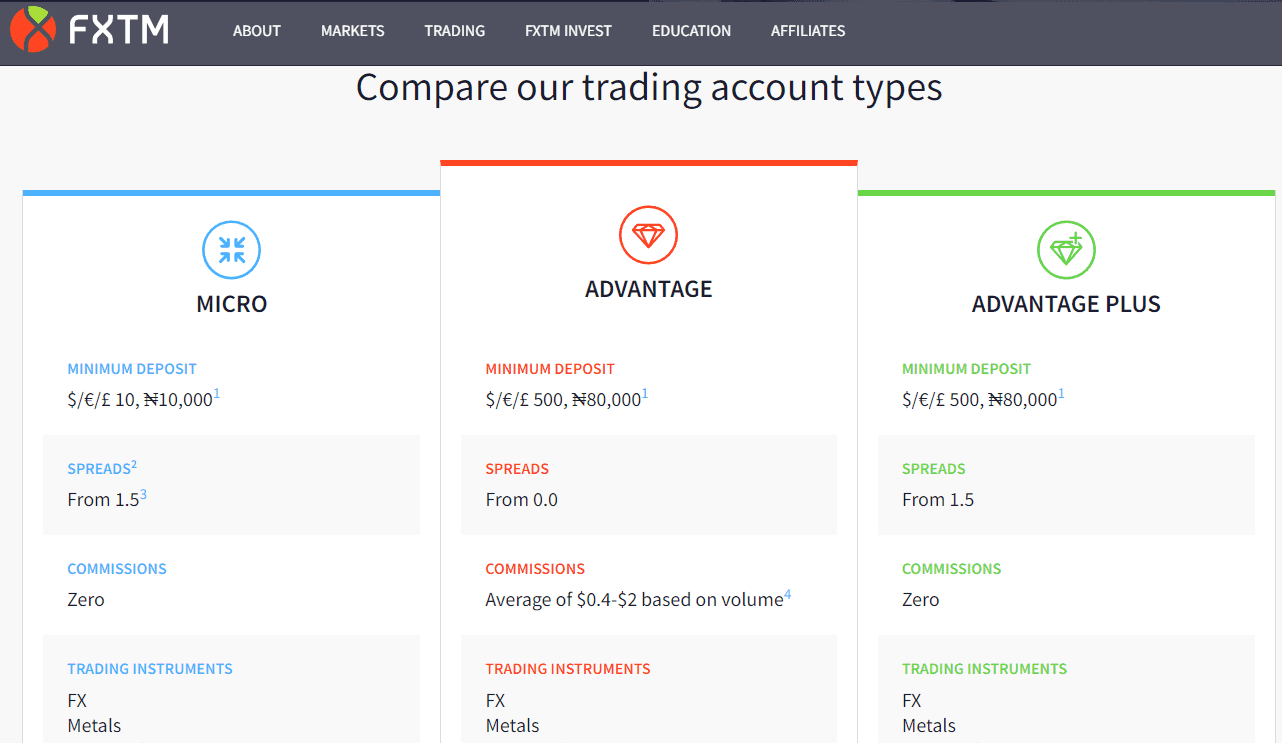Click the green diamond-plus badge icon

[x=1066, y=250]
